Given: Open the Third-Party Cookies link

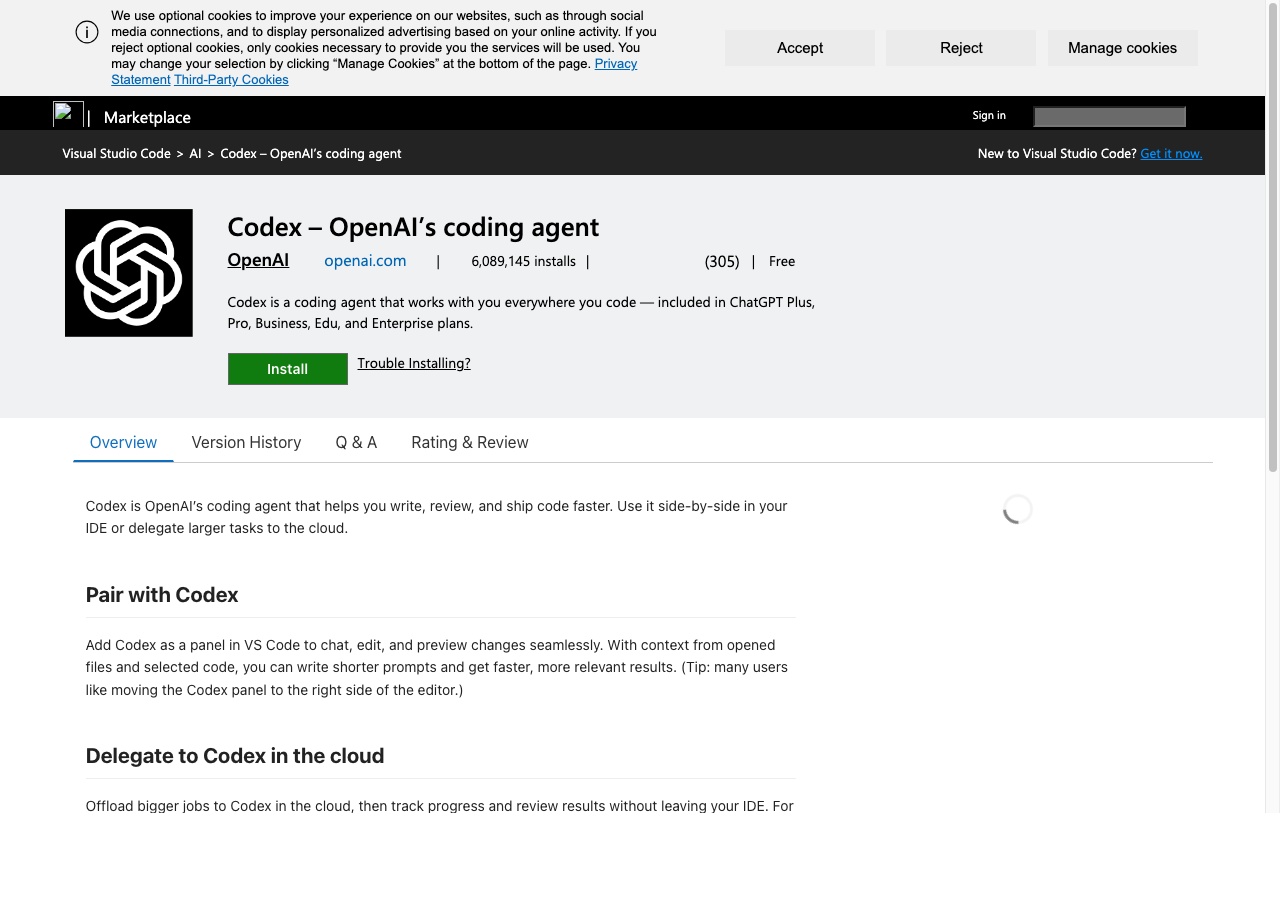Looking at the screenshot, I should pos(231,80).
